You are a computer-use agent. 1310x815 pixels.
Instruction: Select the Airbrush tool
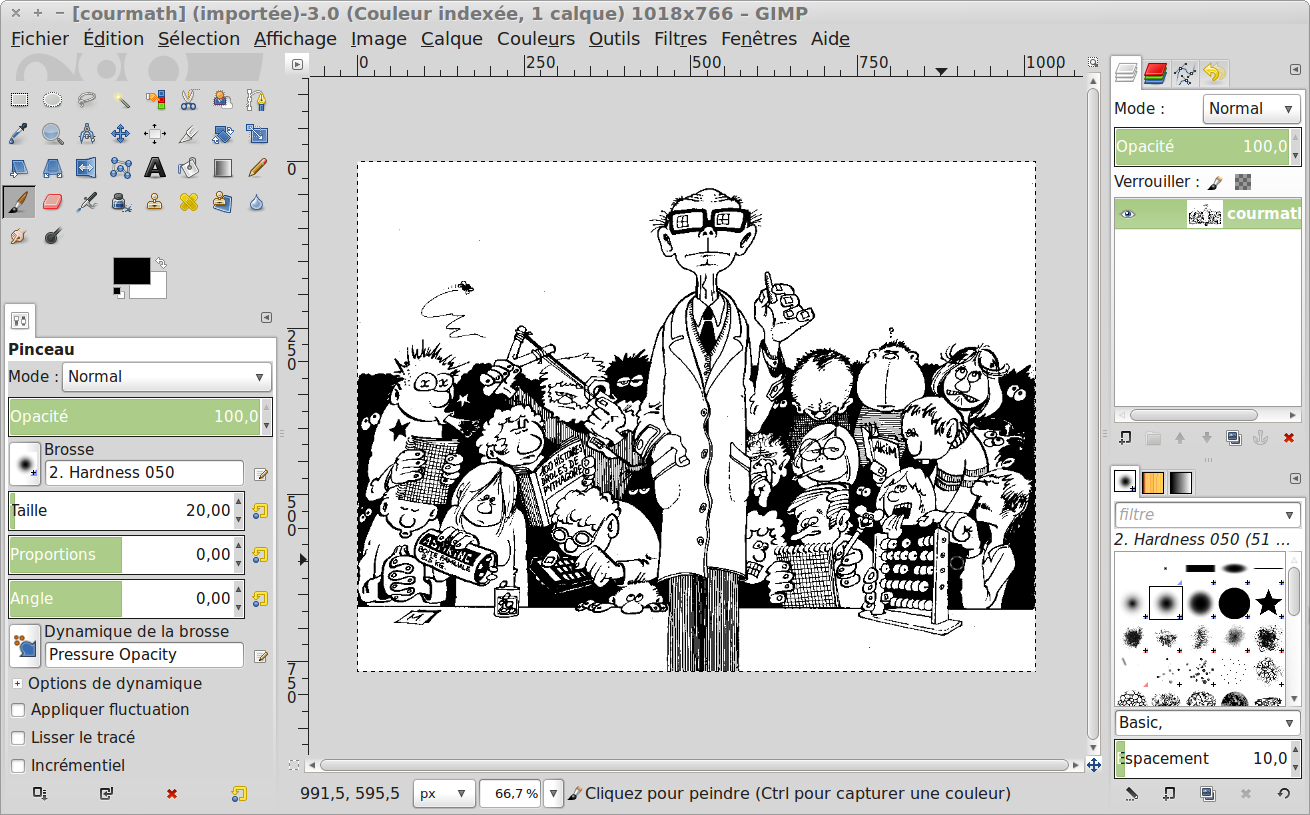click(87, 202)
